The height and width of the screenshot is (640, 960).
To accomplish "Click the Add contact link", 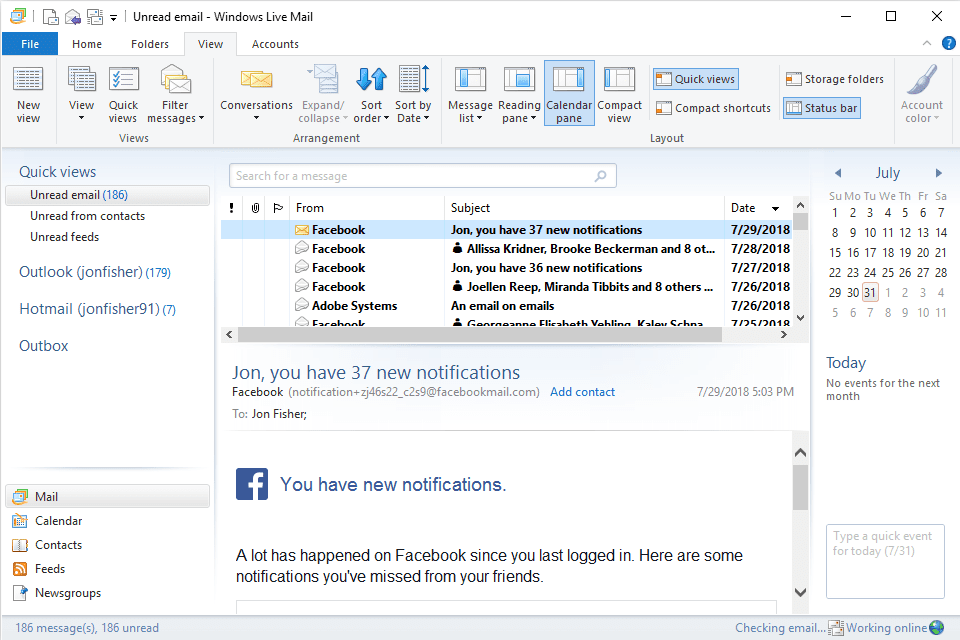I will point(582,392).
